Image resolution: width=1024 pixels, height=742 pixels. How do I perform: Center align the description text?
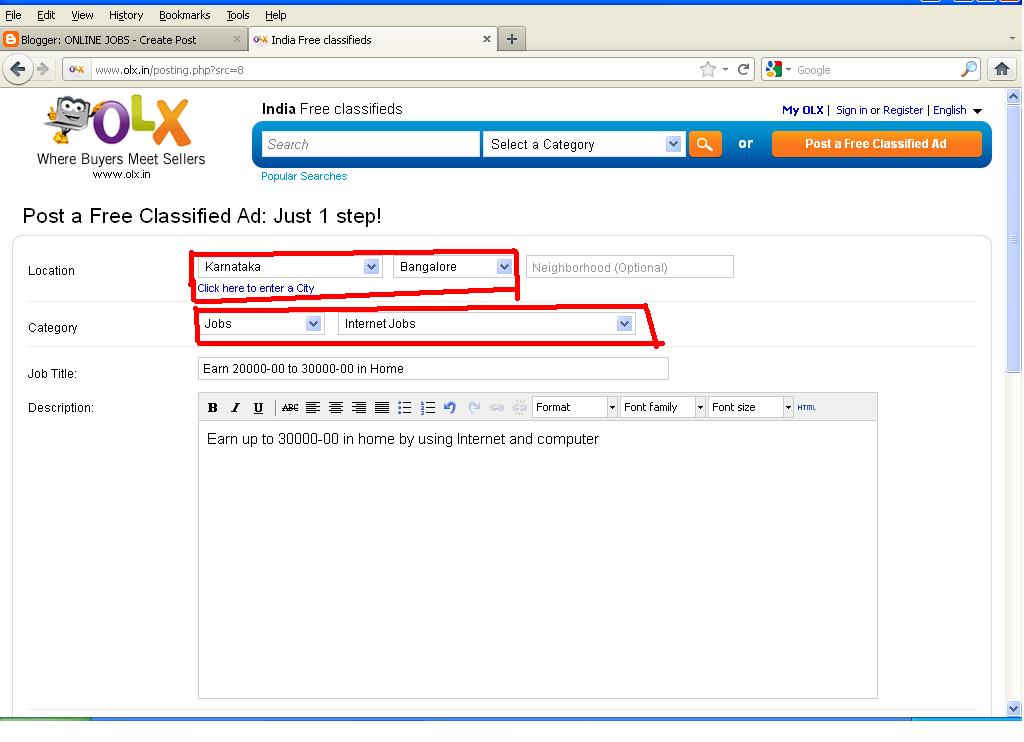pos(335,407)
